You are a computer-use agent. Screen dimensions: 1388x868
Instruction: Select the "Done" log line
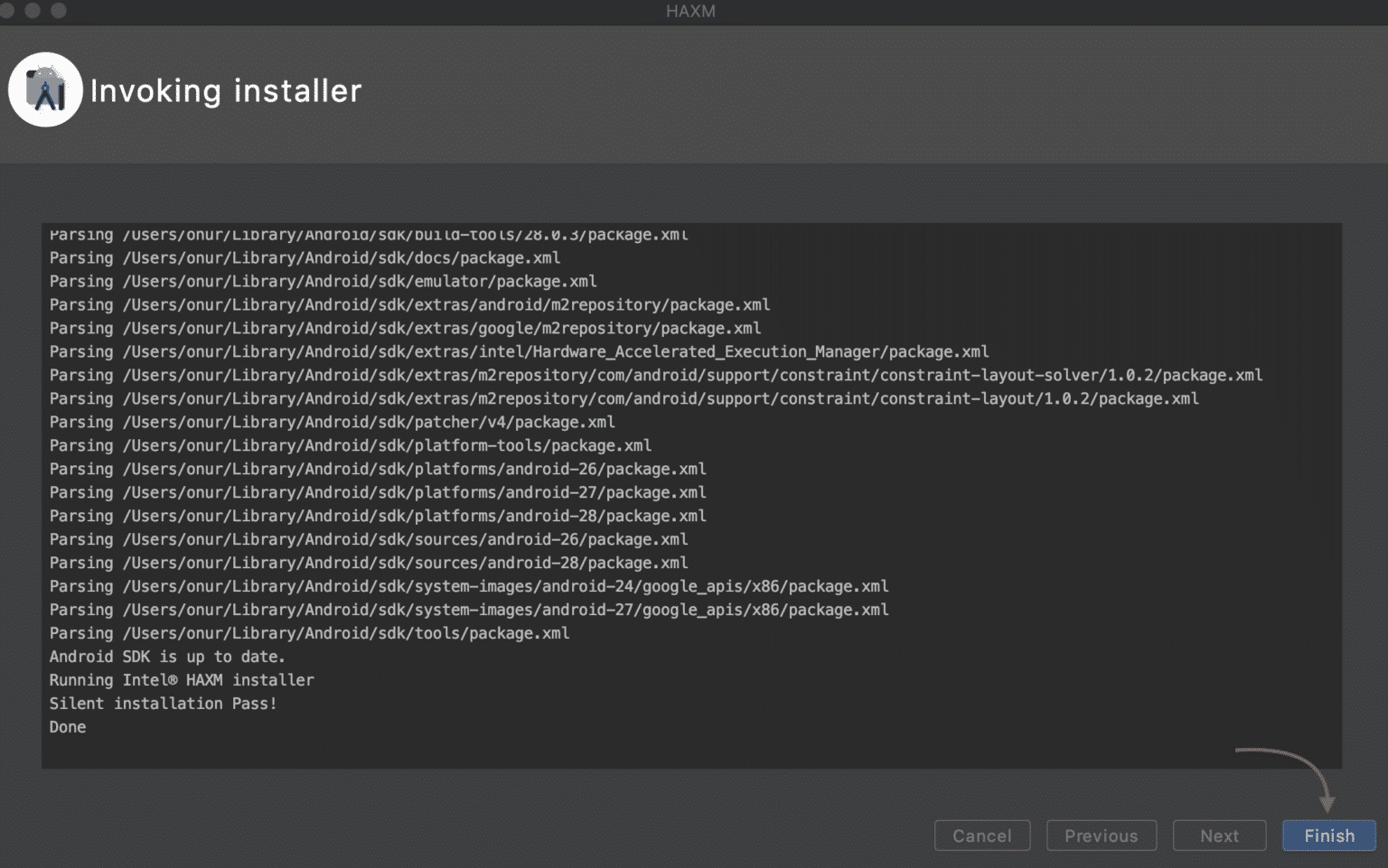tap(68, 727)
